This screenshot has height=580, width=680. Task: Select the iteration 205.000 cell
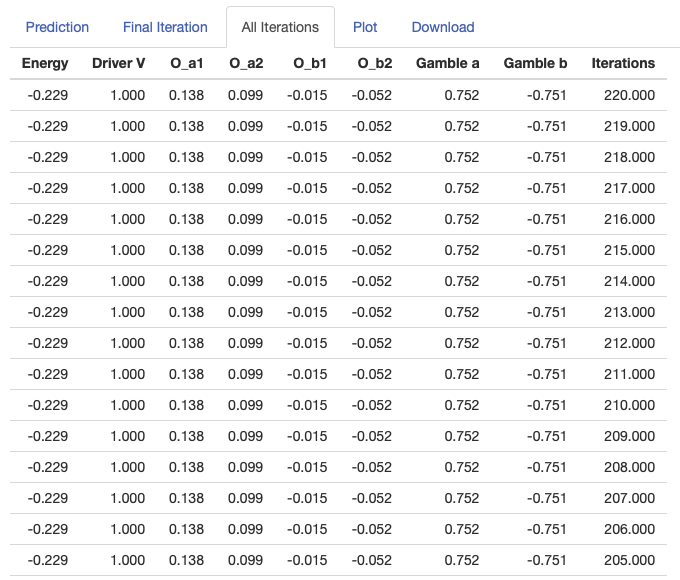pos(629,560)
